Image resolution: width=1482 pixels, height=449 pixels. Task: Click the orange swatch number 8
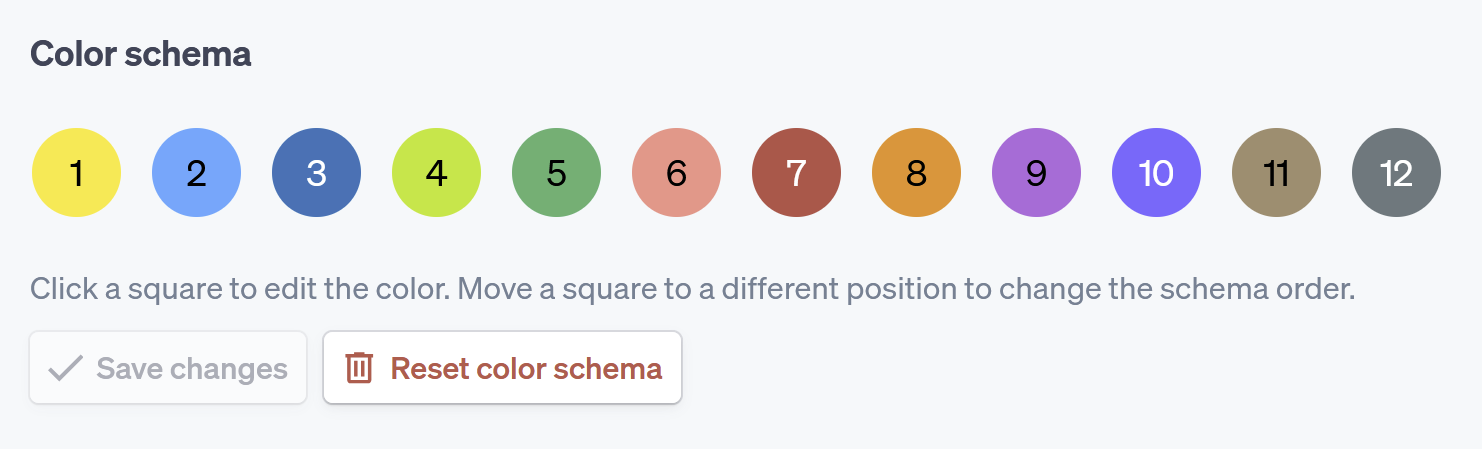(x=916, y=173)
